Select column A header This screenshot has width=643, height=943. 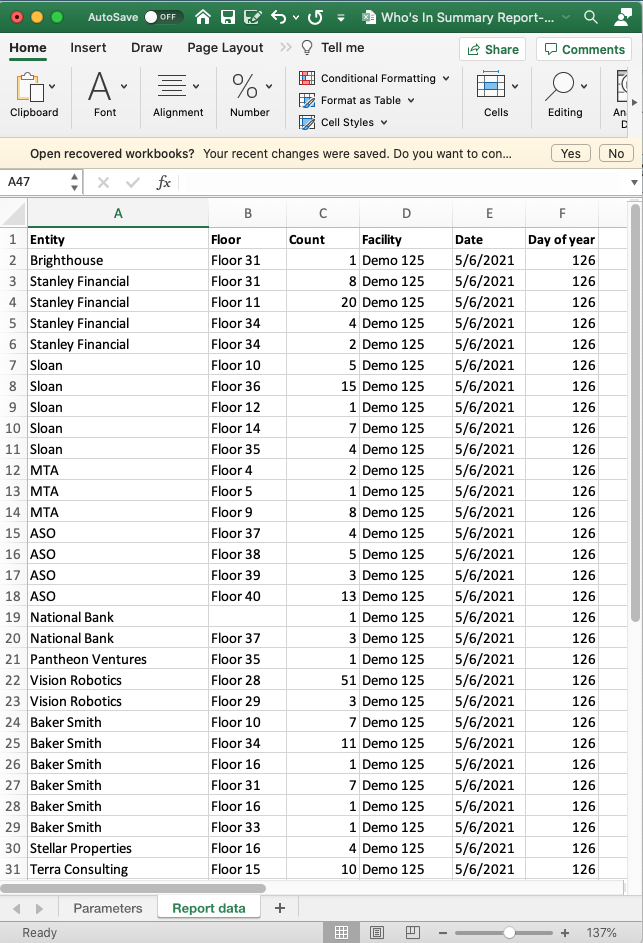pos(118,213)
